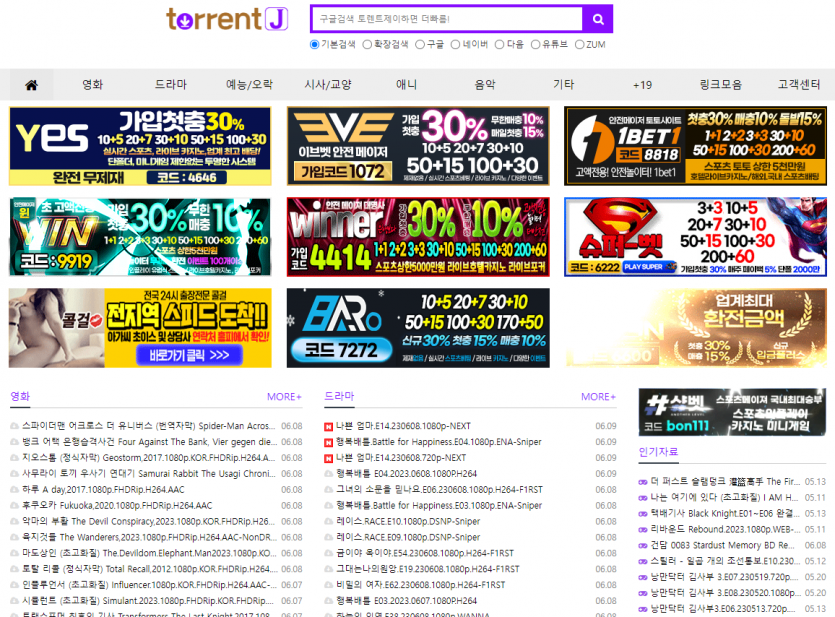835x617 pixels.
Task: Open 스틸러 - 일곱 개의 조선통보.E10 link
Action: point(725,562)
